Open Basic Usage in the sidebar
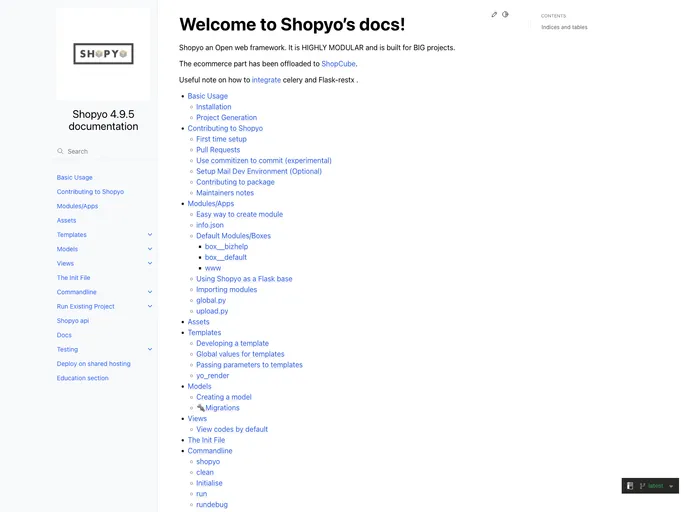Image resolution: width=688 pixels, height=512 pixels. [x=75, y=177]
